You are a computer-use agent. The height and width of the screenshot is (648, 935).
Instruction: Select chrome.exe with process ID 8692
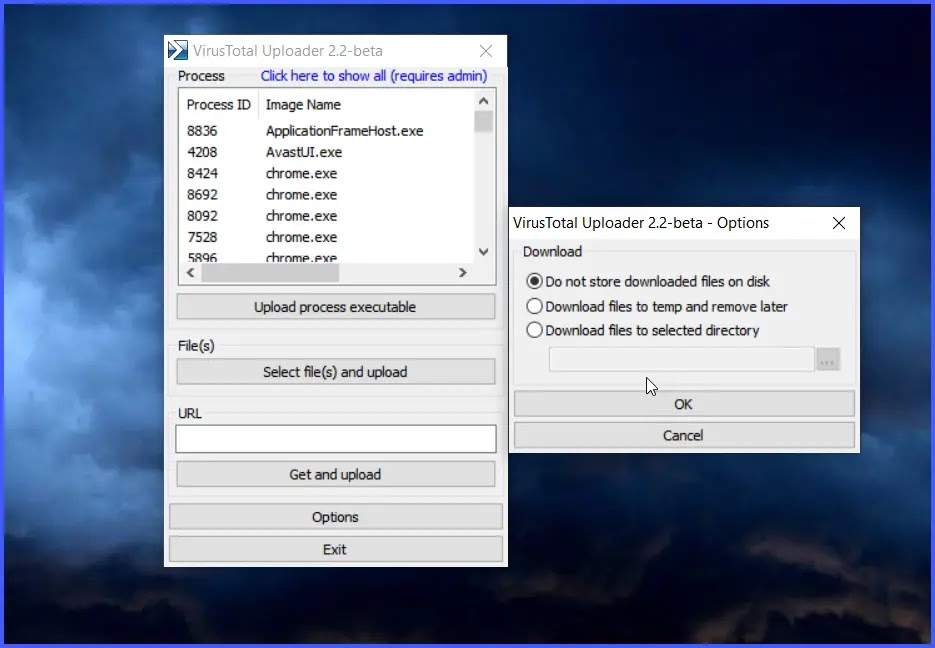tap(327, 195)
